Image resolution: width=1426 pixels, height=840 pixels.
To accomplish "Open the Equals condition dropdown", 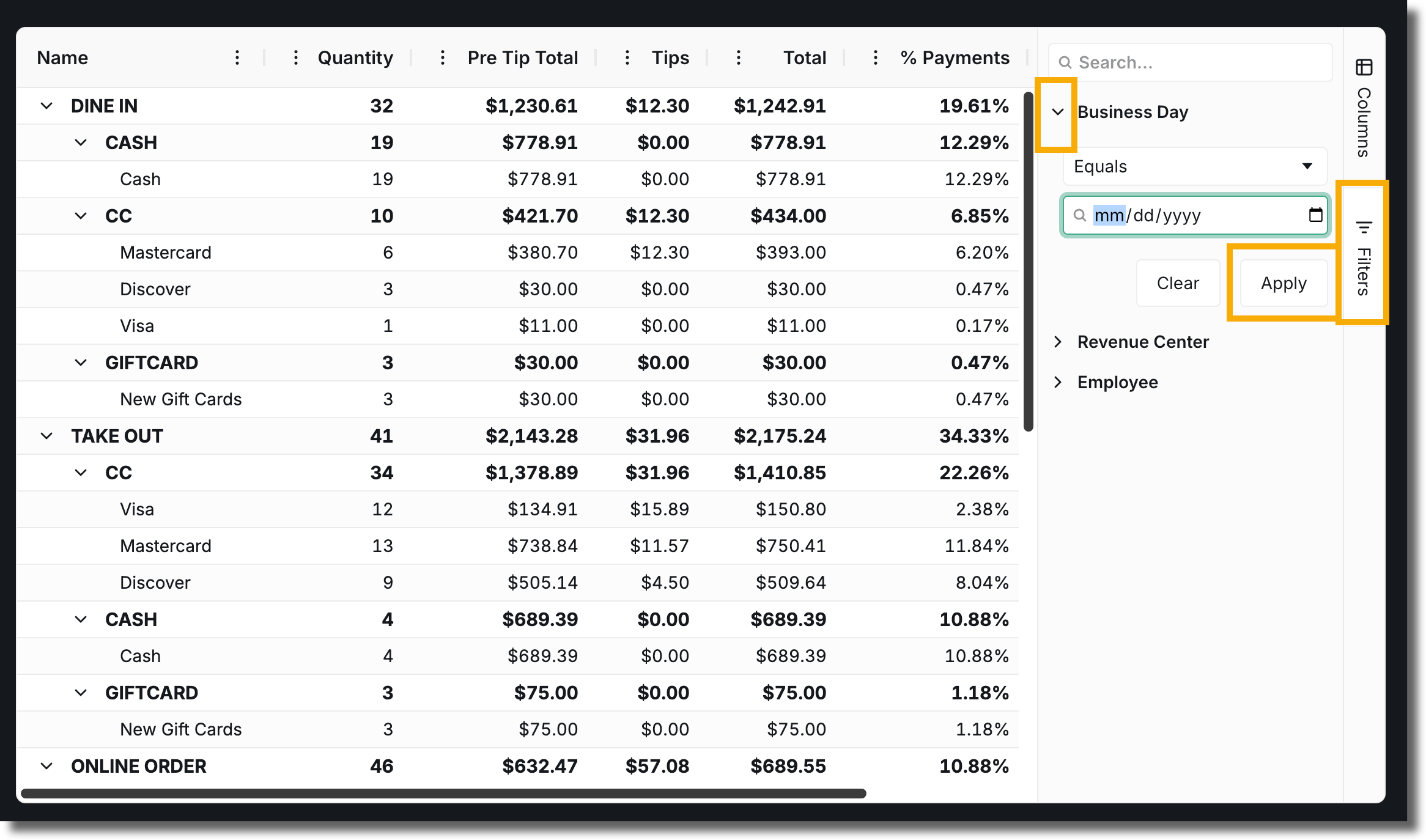I will pos(1195,166).
